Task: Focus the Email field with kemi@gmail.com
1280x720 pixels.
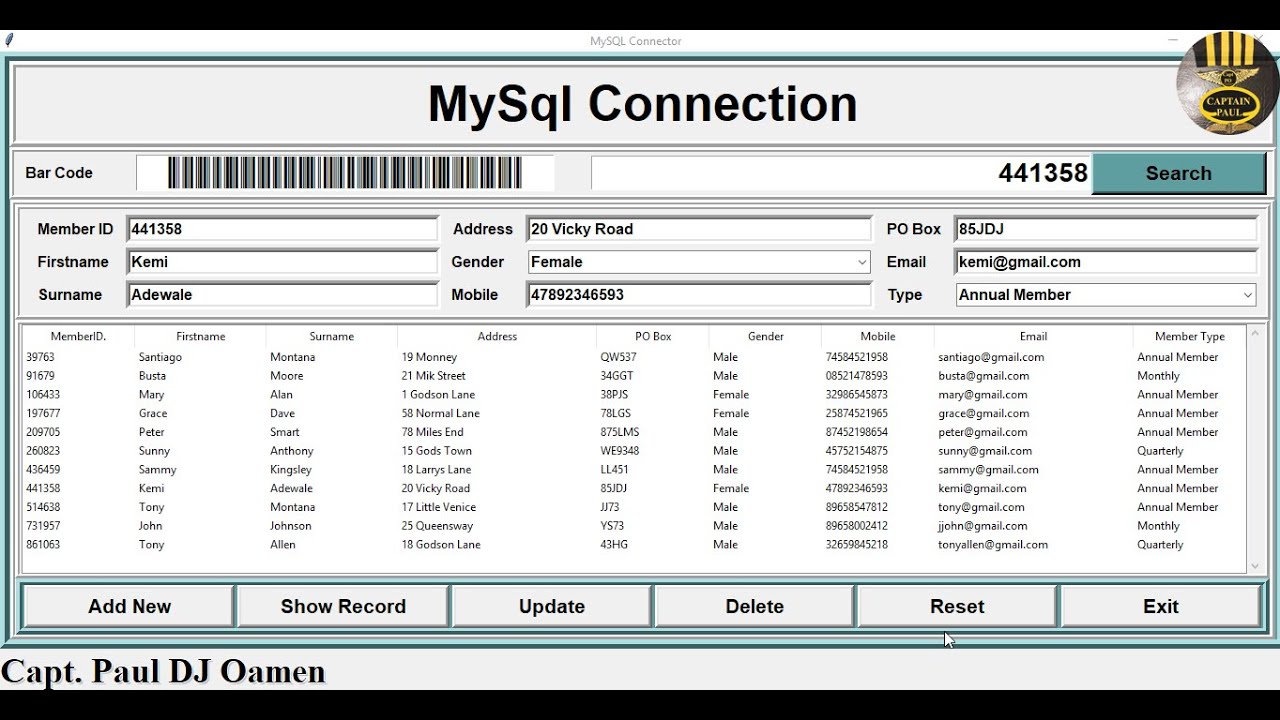Action: pos(1106,262)
